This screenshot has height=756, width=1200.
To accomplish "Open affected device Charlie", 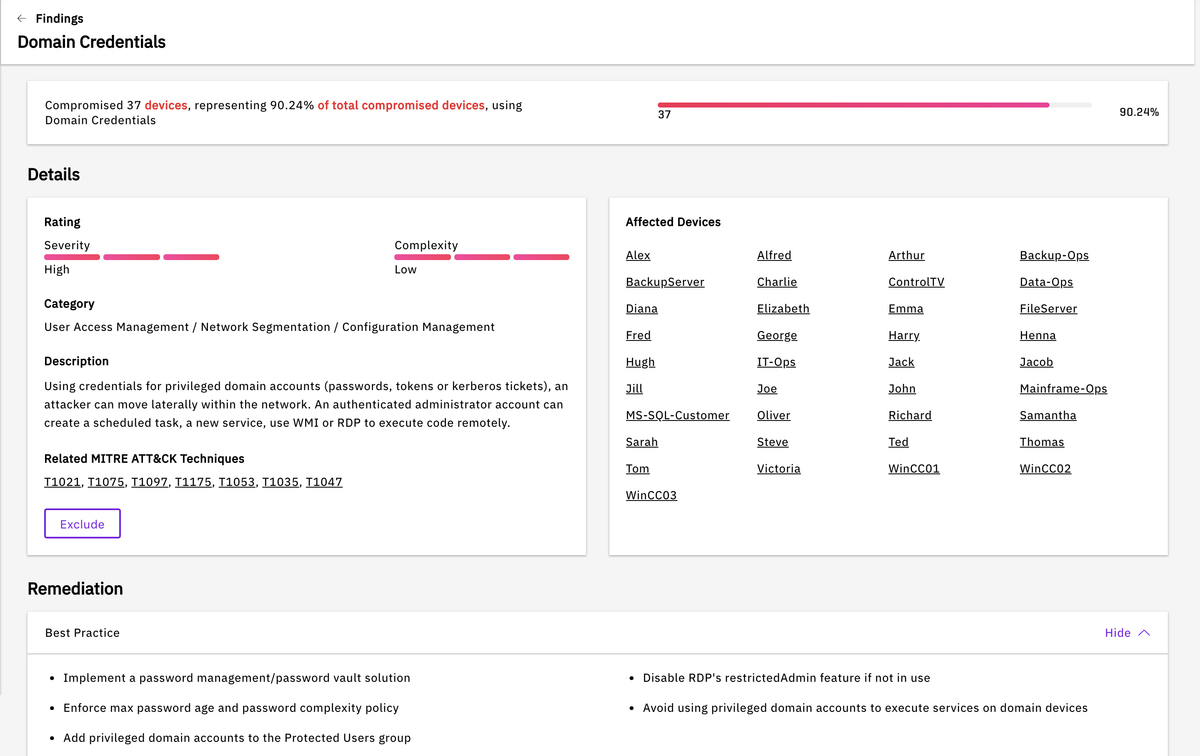I will (777, 282).
